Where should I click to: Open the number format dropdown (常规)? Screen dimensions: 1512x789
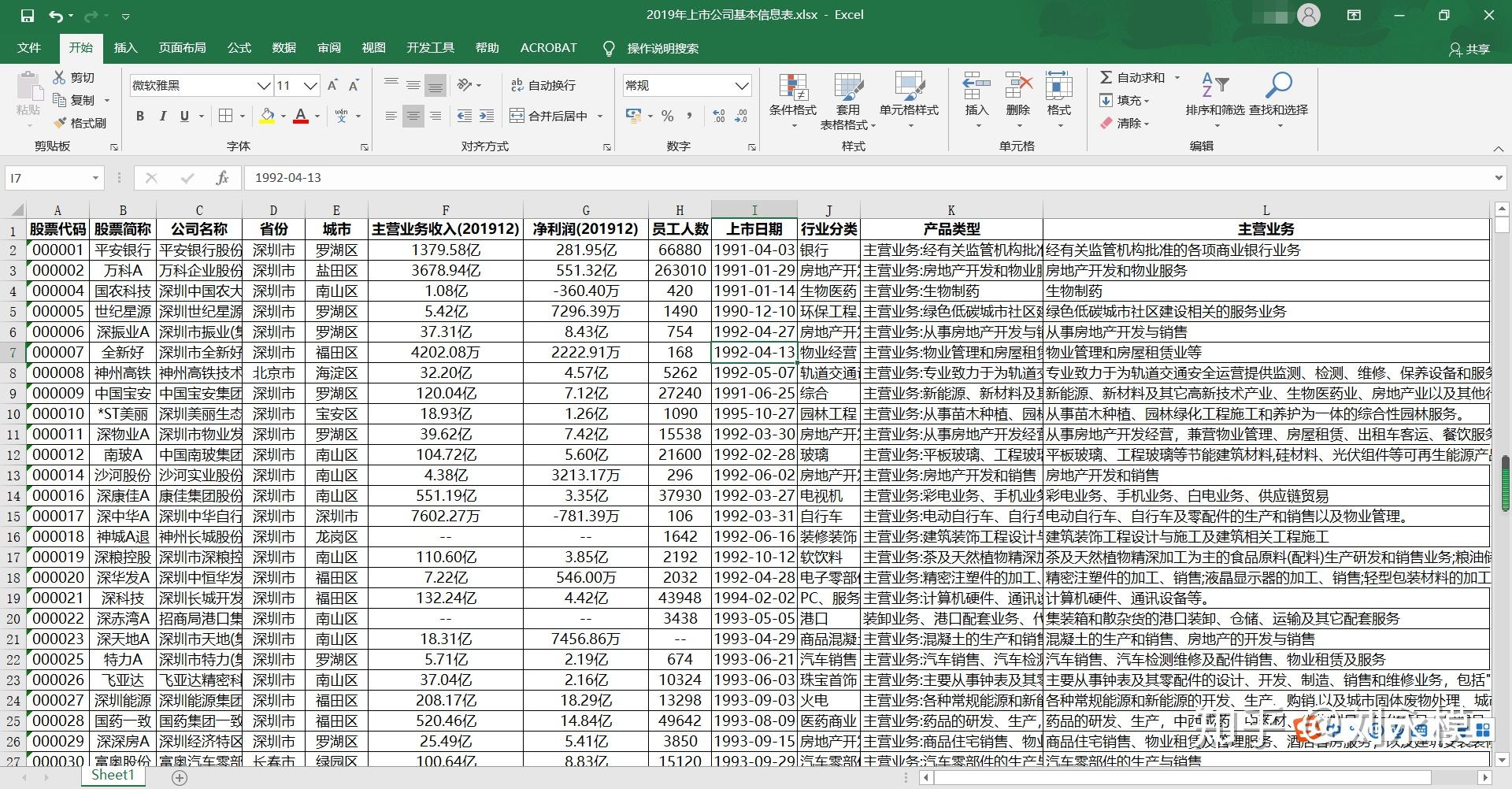(741, 85)
